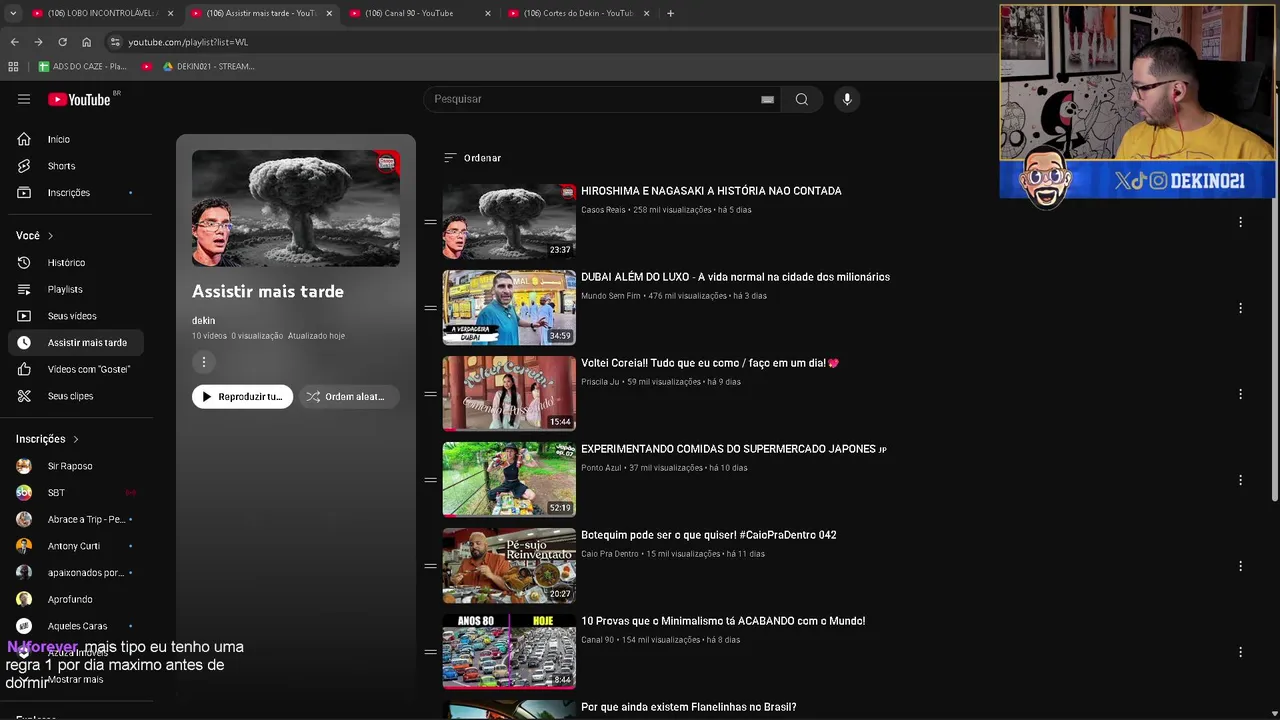This screenshot has width=1280, height=720.
Task: Open a new browser tab with plus
Action: tap(670, 13)
